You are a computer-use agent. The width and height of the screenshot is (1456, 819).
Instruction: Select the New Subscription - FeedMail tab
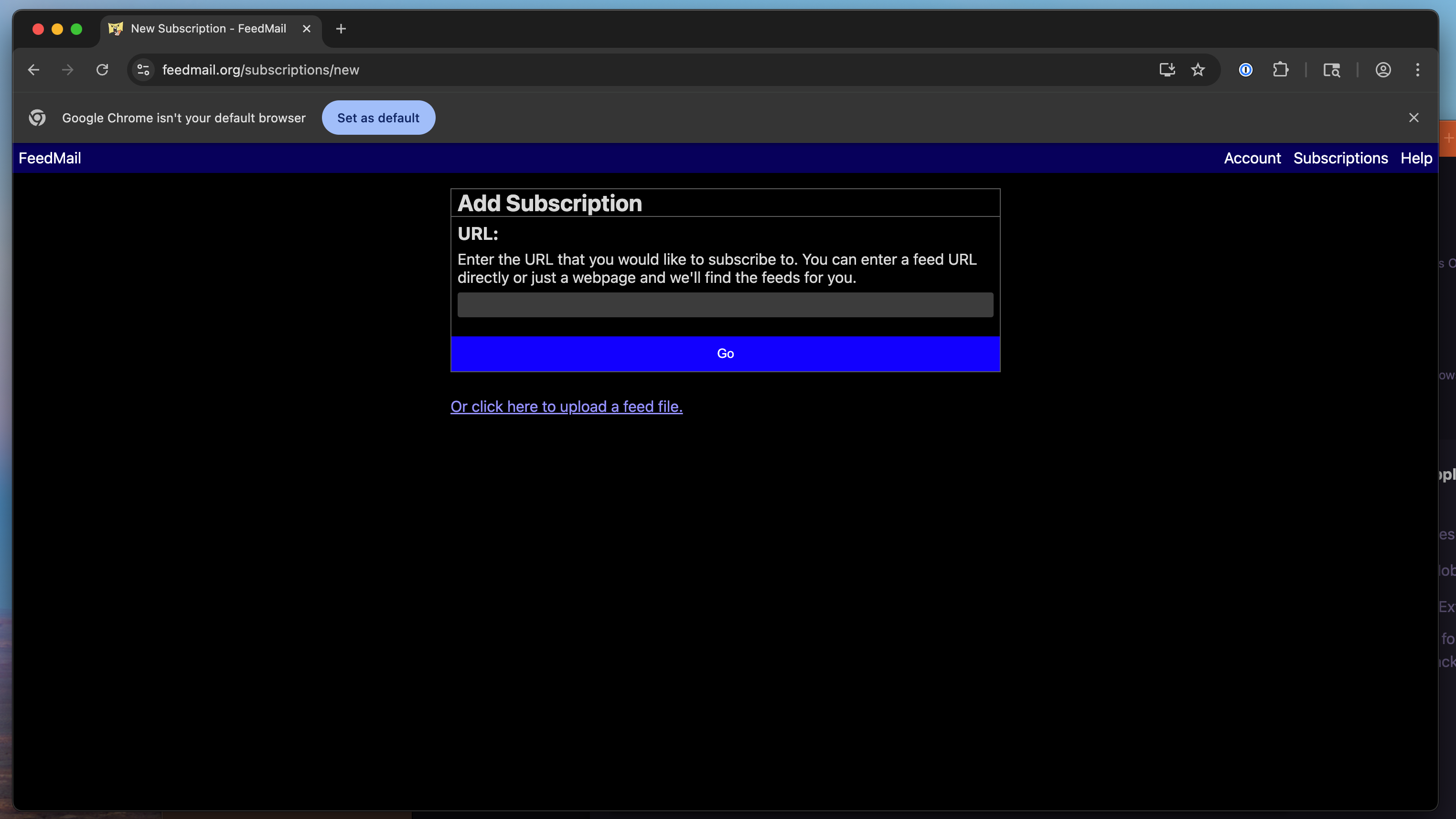tap(208, 29)
